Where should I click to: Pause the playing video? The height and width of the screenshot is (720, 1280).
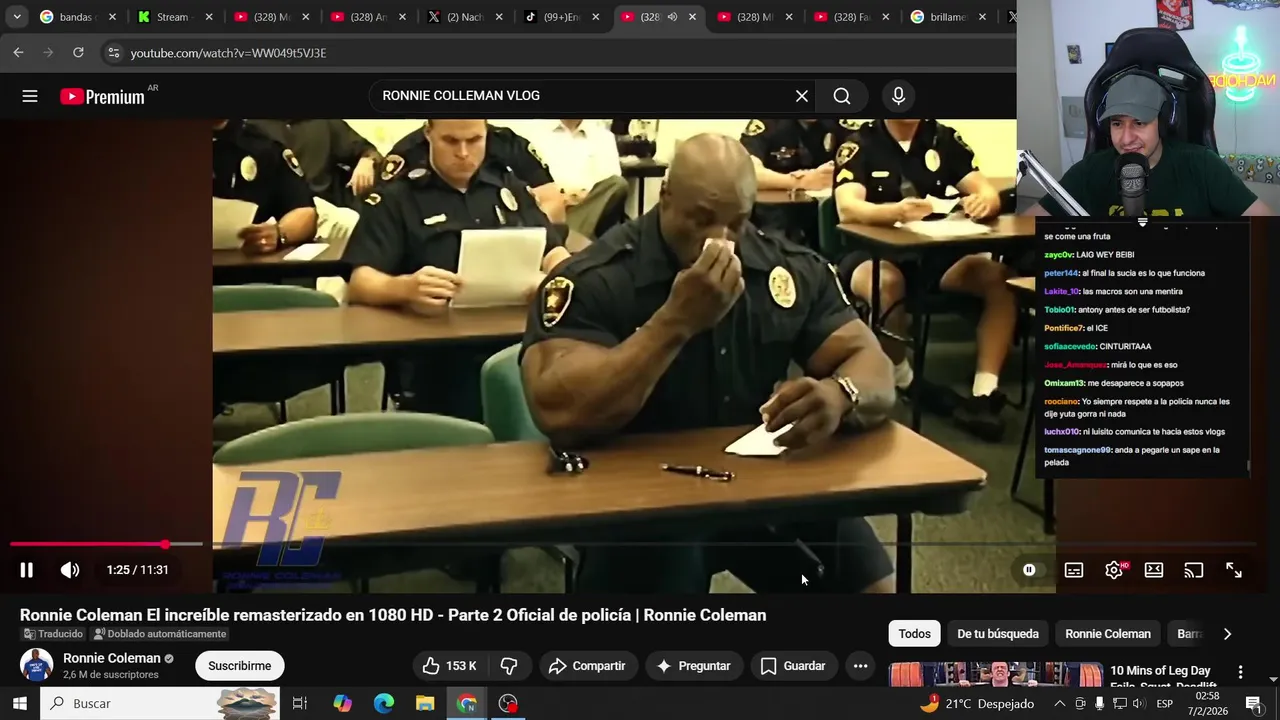pyautogui.click(x=27, y=570)
